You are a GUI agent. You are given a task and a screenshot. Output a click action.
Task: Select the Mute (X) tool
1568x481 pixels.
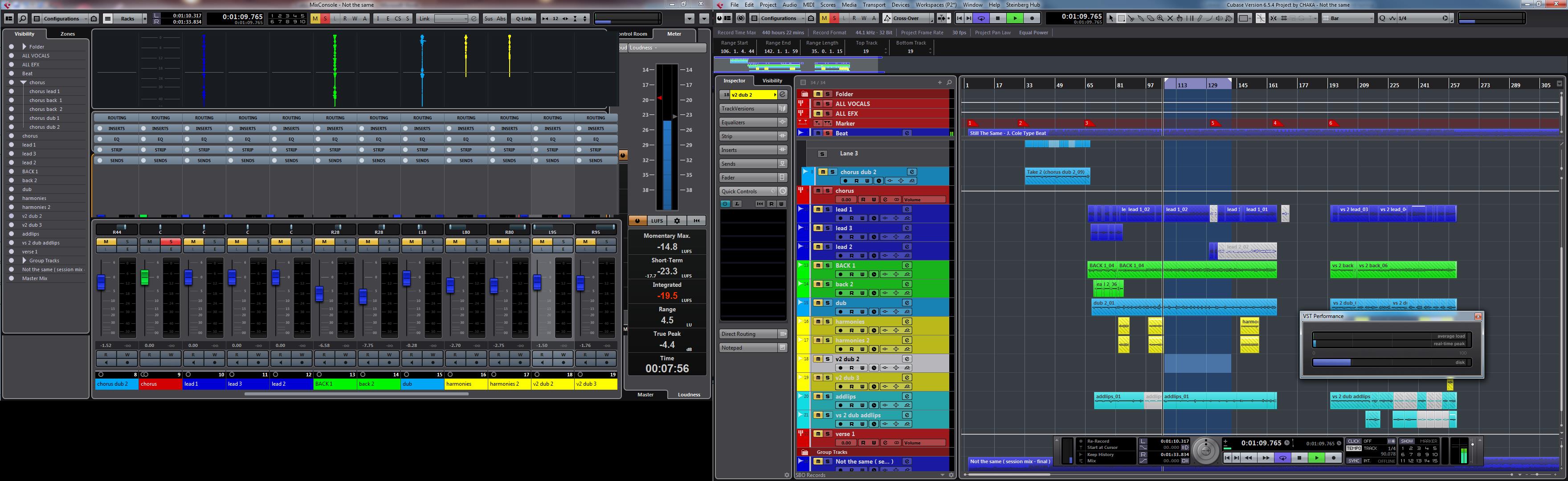click(x=1170, y=18)
